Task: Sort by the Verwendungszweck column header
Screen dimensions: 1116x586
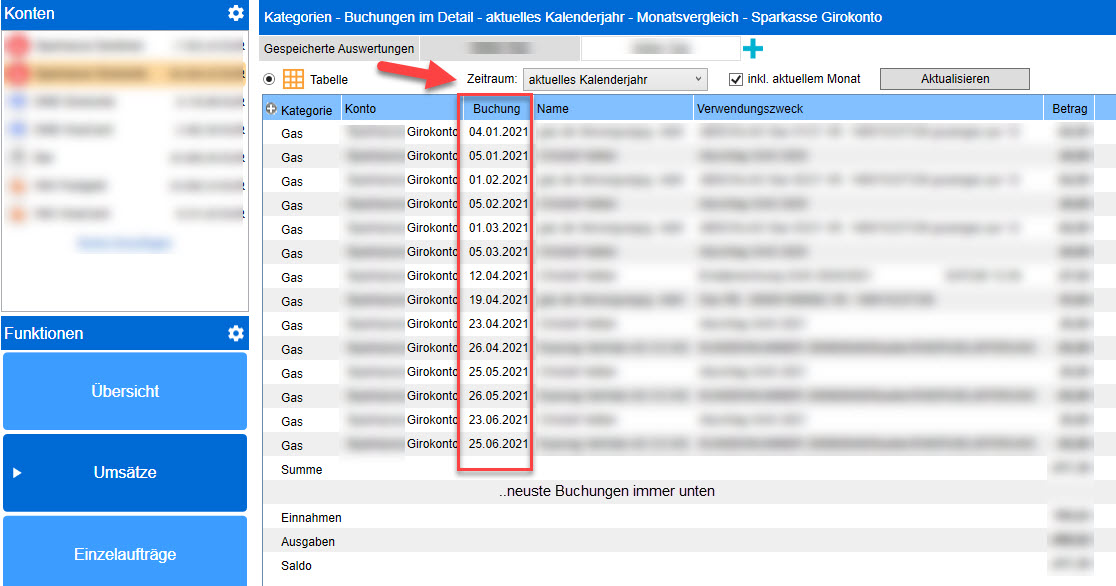Action: coord(750,108)
